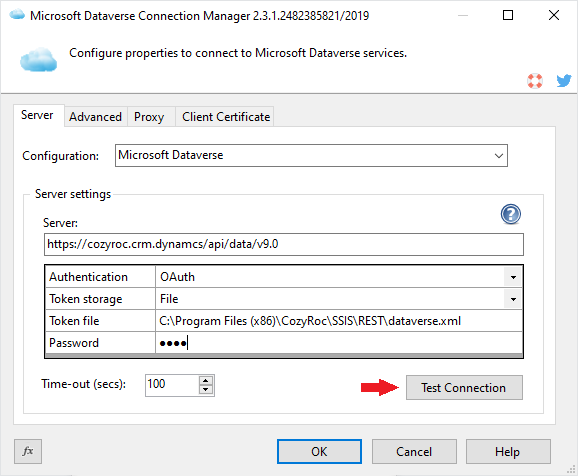Close the connection manager dialog
Viewport: 578px width, 476px height.
[554, 15]
